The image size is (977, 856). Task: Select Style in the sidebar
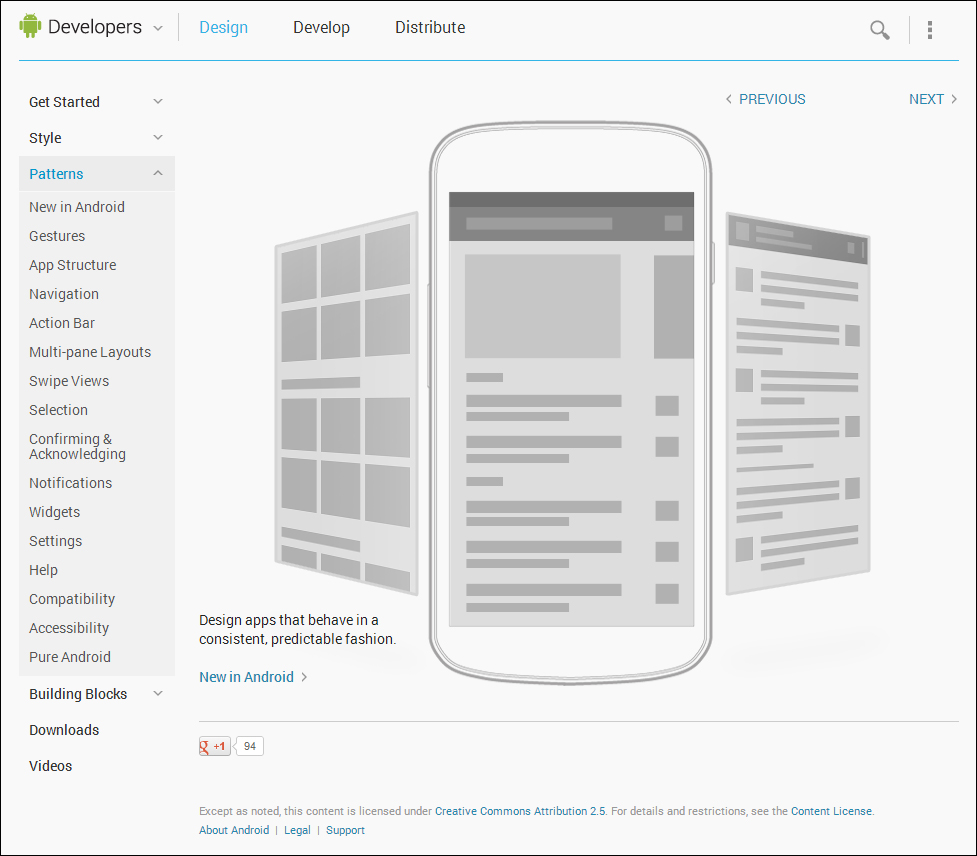click(45, 138)
